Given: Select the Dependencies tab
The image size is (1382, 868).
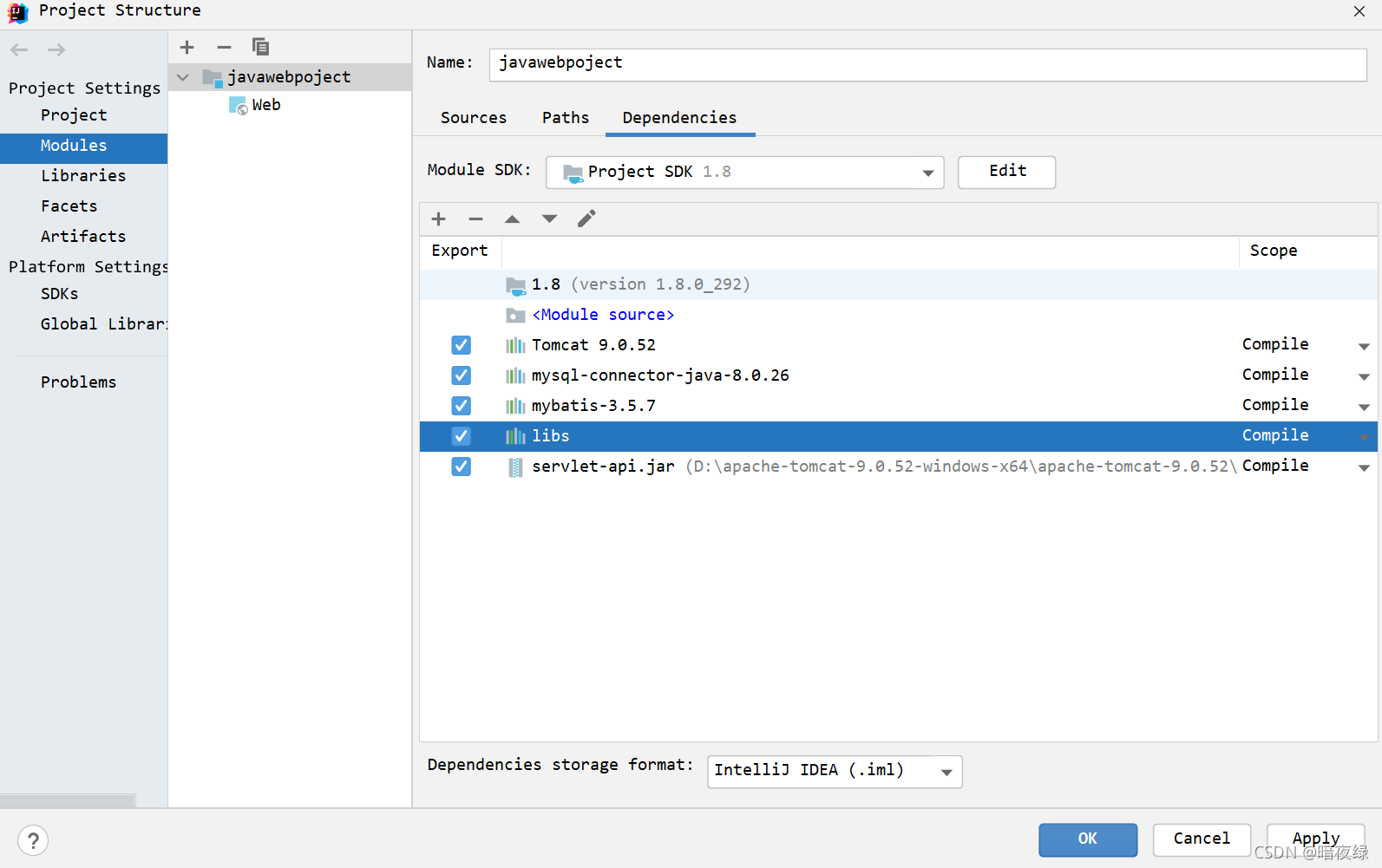Looking at the screenshot, I should (680, 118).
